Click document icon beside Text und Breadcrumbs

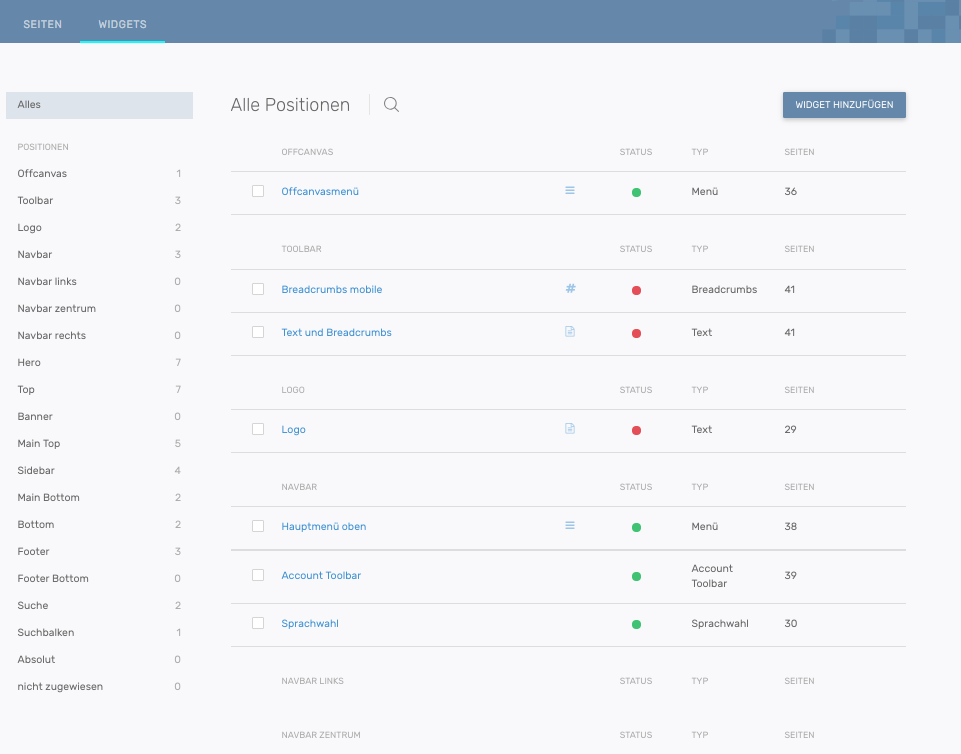tap(570, 332)
